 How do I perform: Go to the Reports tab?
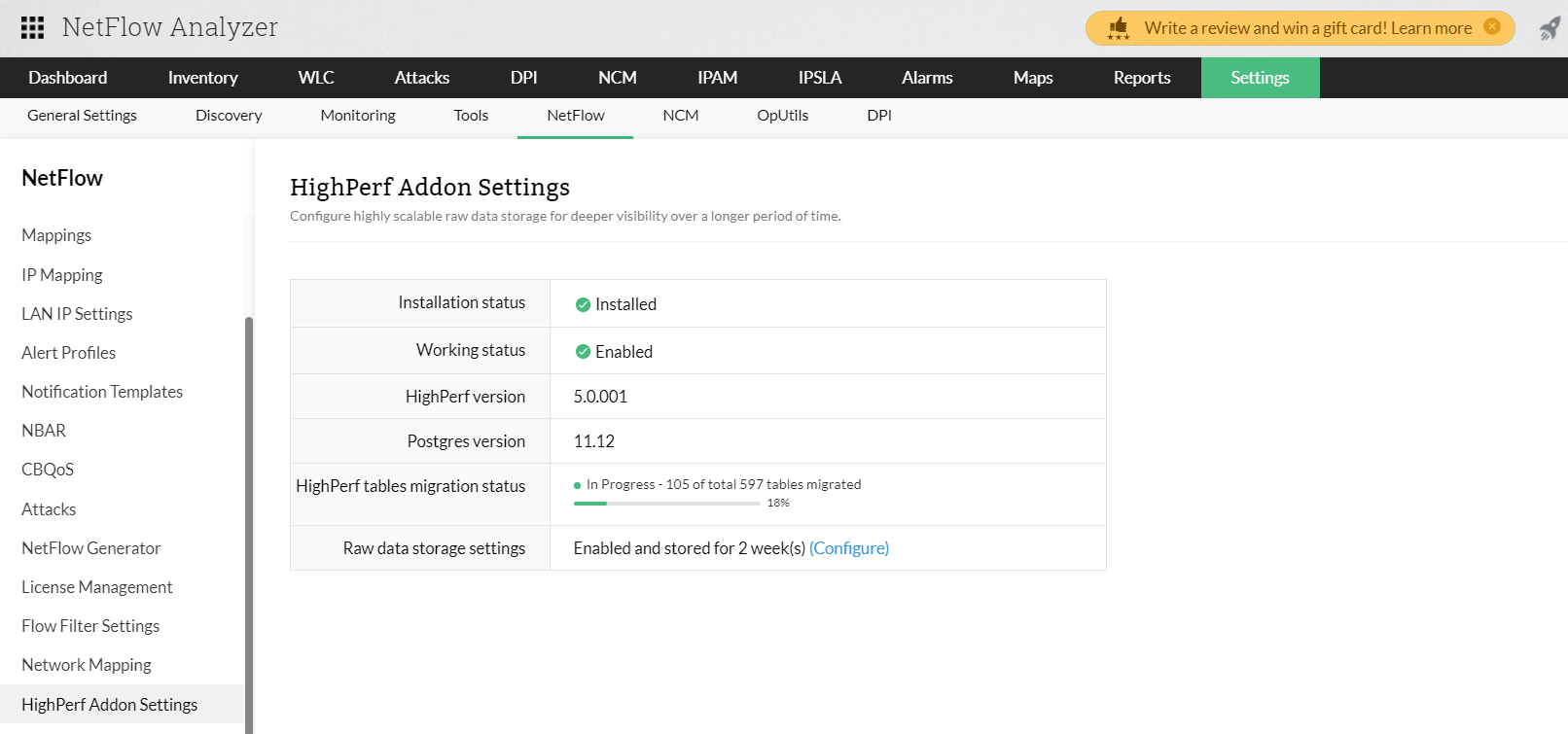(x=1142, y=78)
